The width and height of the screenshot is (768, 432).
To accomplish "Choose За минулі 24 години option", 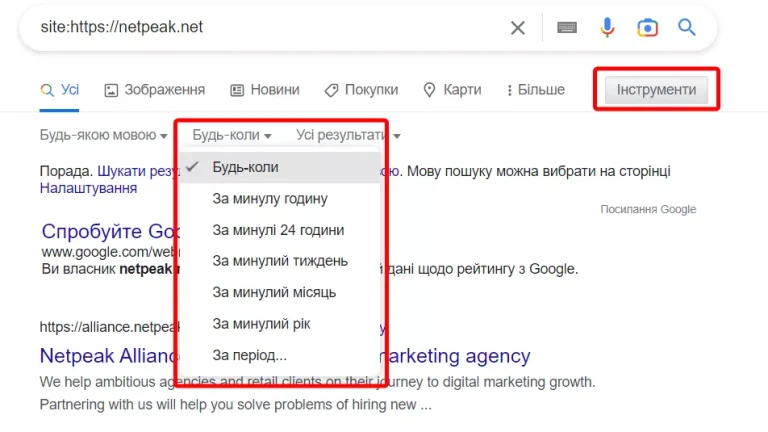I will point(280,230).
